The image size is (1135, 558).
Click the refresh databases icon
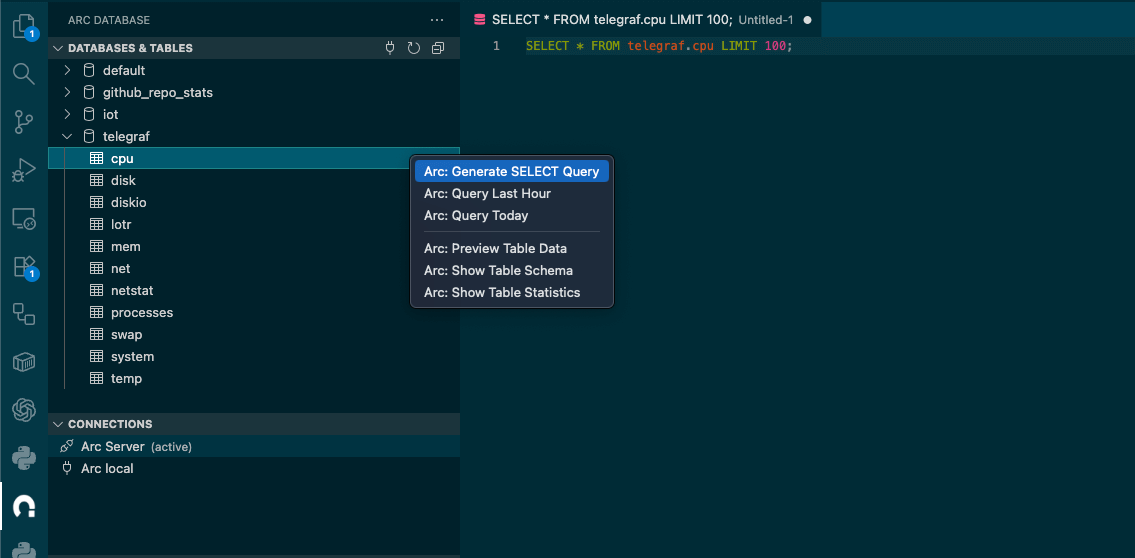[x=415, y=48]
